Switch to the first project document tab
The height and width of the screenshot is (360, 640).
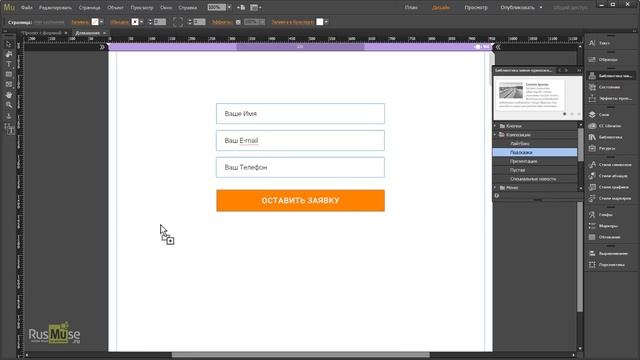(x=42, y=33)
